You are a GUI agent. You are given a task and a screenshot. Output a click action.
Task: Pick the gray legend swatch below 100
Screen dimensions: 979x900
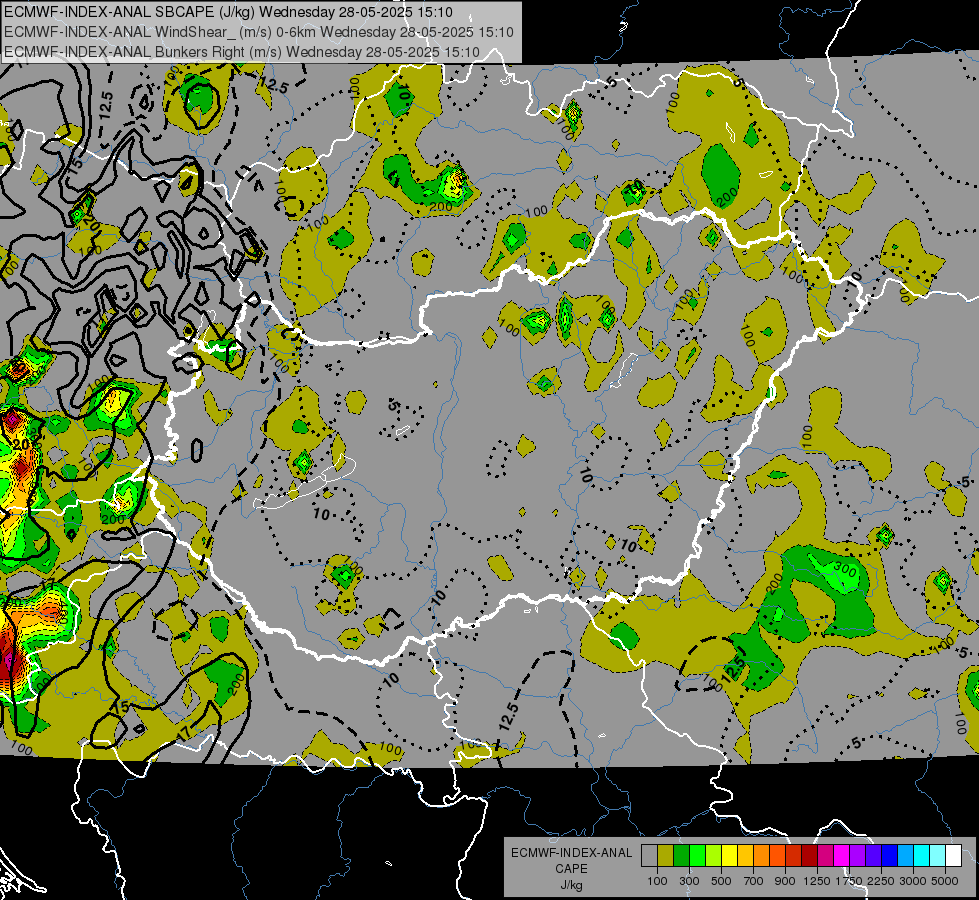(649, 856)
